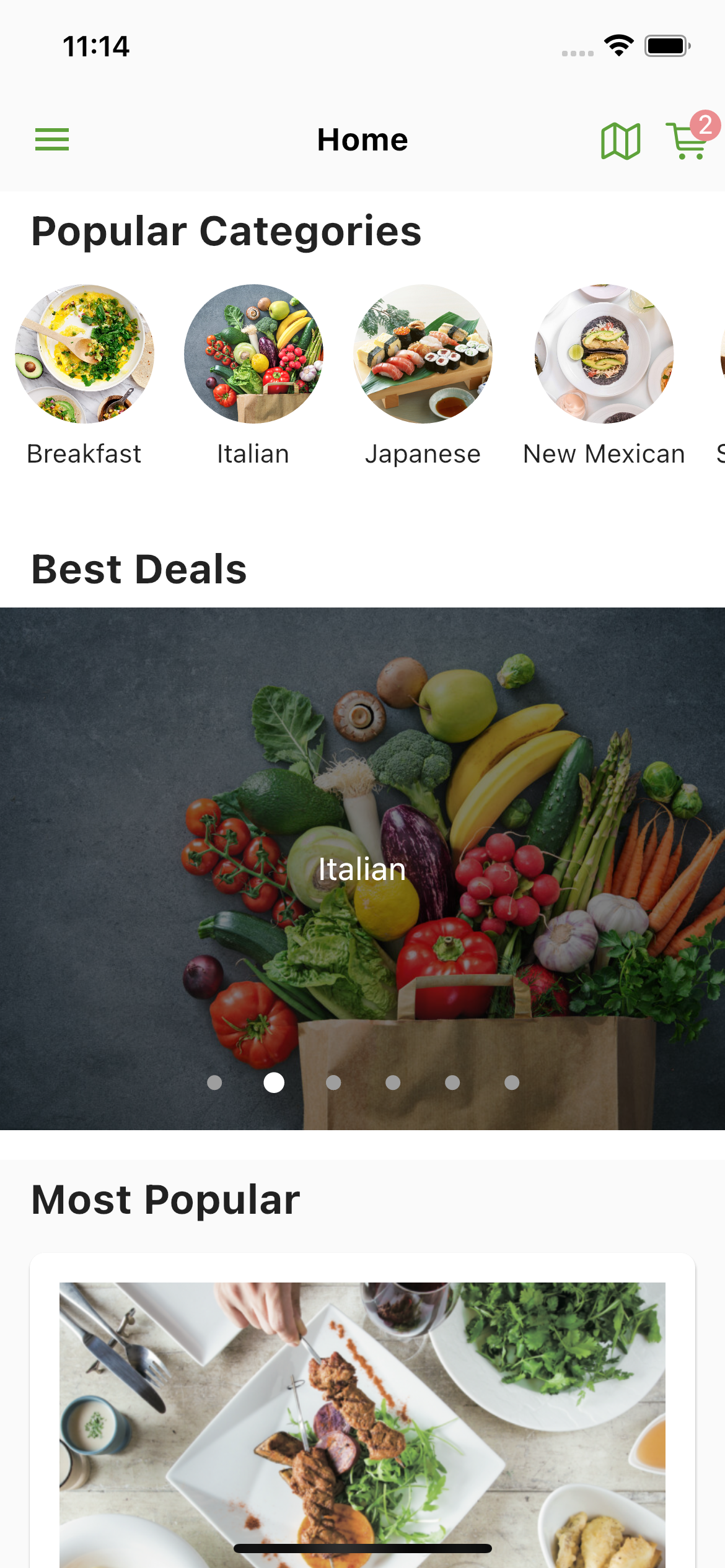The image size is (725, 1568).
Task: Jump to last carousel page dot
Action: pos(512,1082)
